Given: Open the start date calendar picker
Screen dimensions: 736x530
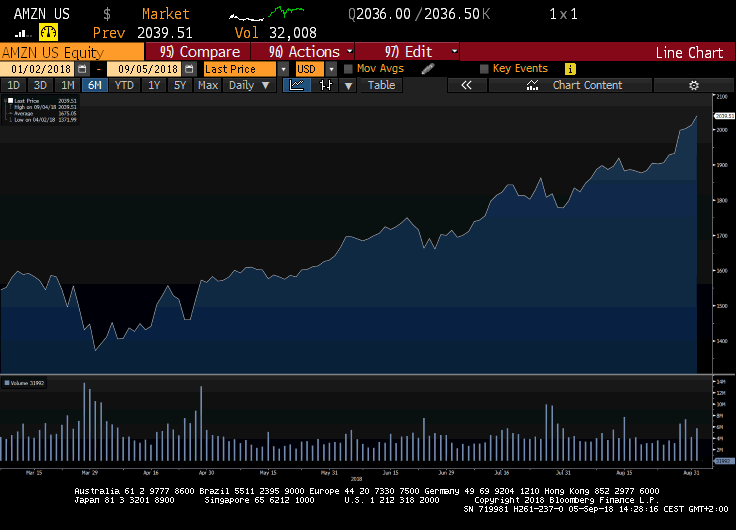Looking at the screenshot, I should point(82,69).
